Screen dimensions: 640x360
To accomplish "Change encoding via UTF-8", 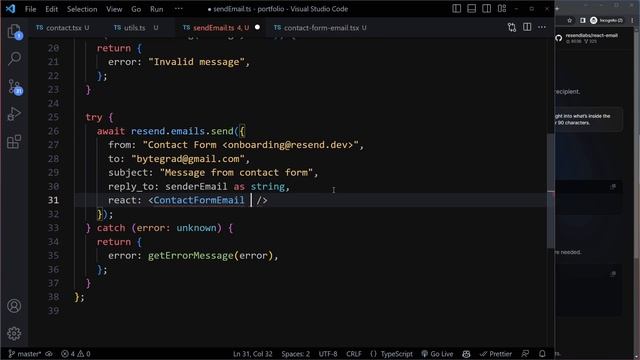I will coord(328,354).
